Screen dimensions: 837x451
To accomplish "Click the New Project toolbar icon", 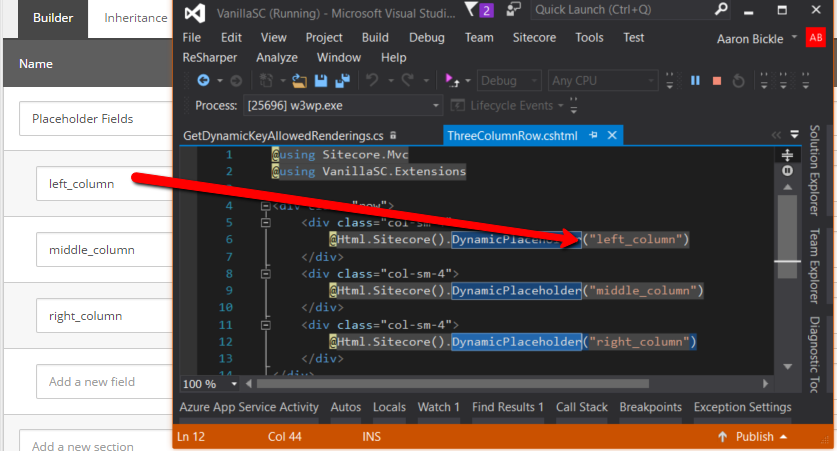I will [266, 81].
